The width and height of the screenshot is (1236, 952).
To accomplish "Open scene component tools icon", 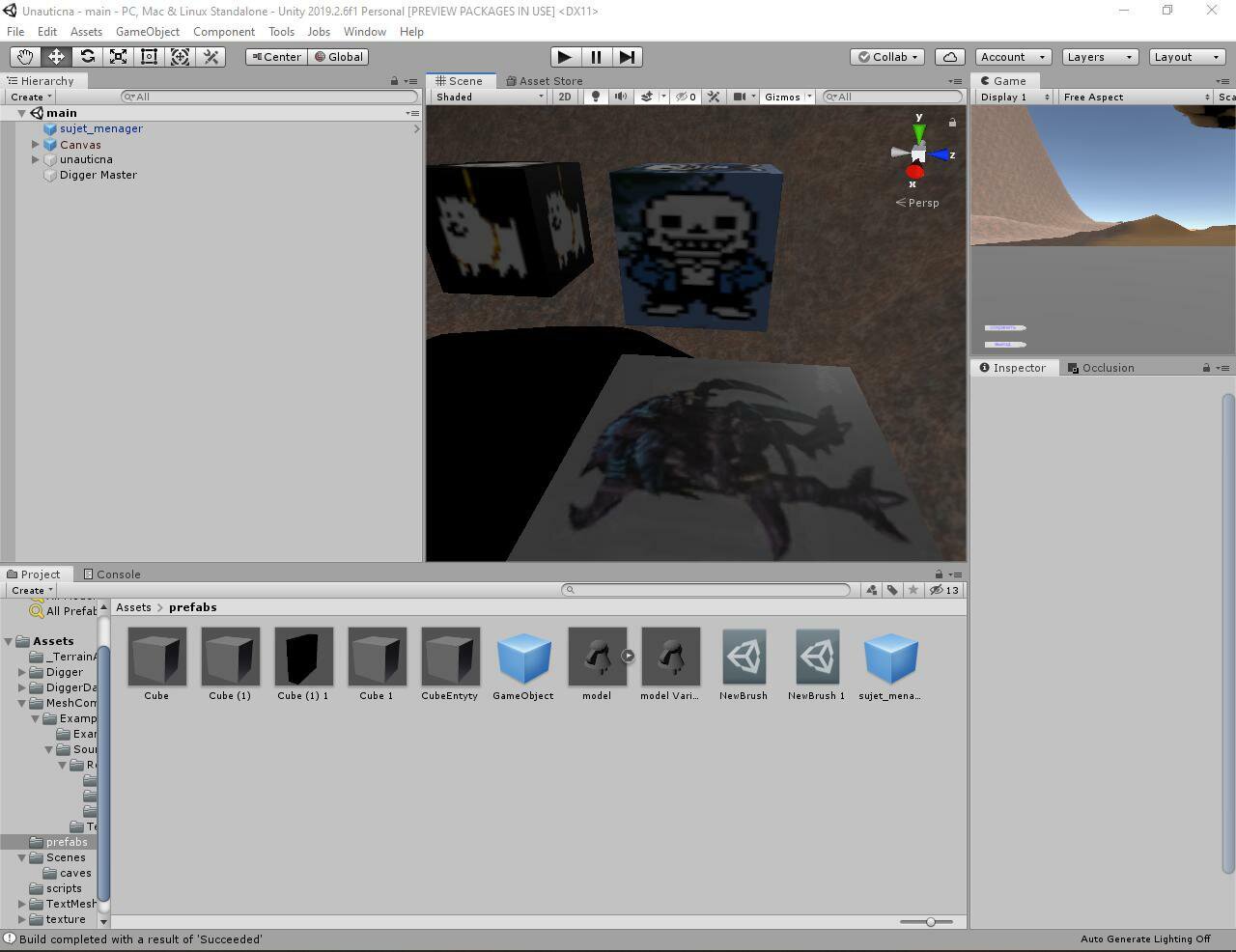I will pyautogui.click(x=715, y=97).
